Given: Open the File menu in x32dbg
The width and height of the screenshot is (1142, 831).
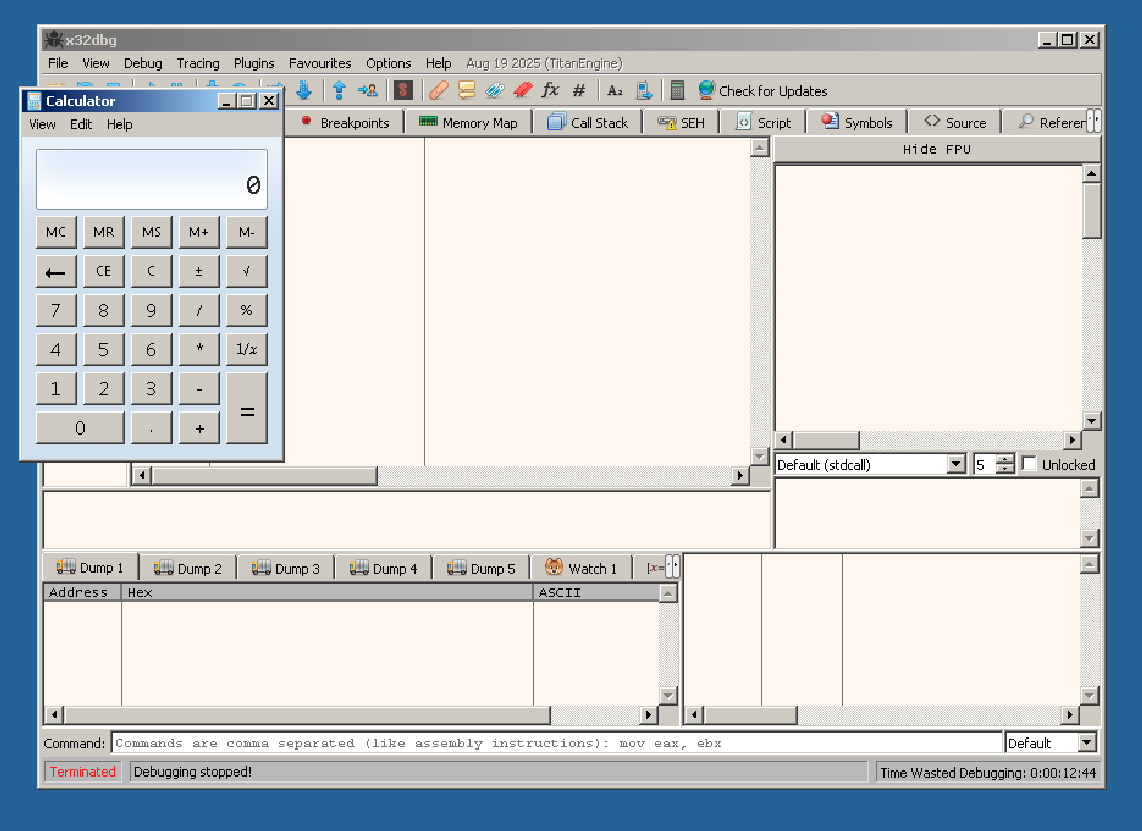Looking at the screenshot, I should coord(58,63).
